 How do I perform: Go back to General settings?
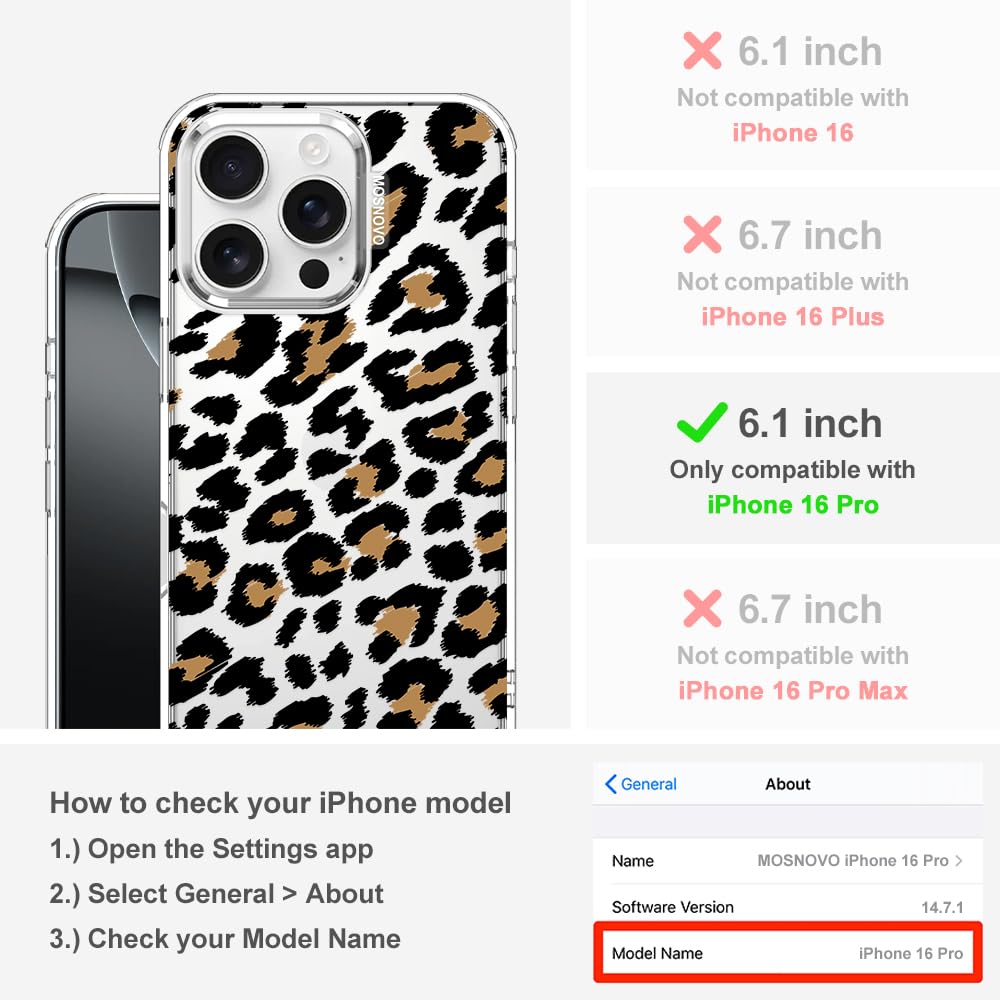(x=641, y=784)
